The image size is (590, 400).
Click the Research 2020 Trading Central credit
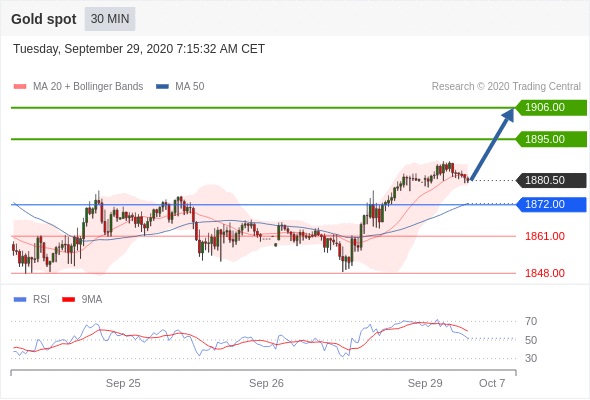pyautogui.click(x=506, y=87)
